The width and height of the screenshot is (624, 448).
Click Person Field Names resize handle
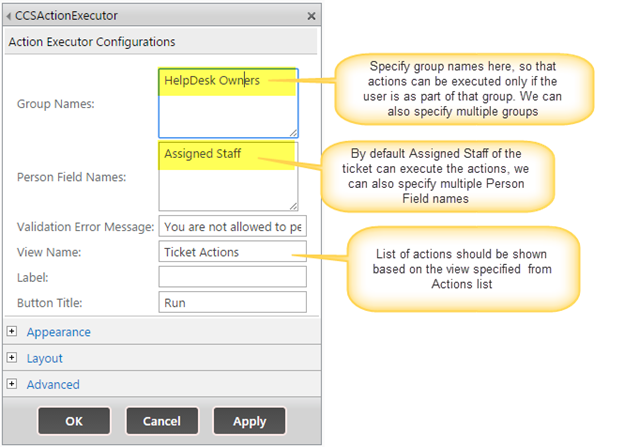coord(293,206)
